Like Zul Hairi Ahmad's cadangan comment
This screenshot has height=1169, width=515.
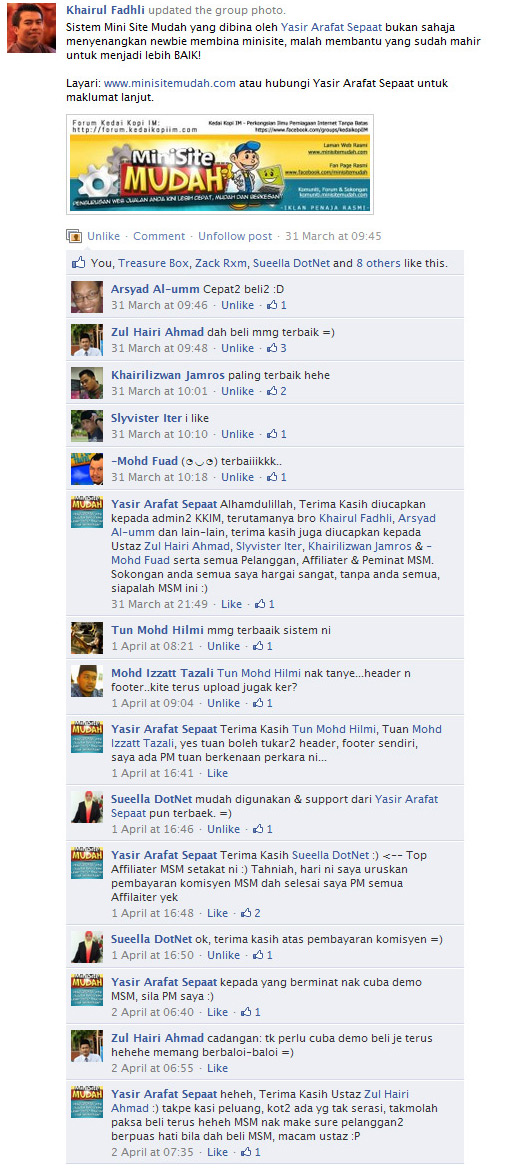point(218,1068)
